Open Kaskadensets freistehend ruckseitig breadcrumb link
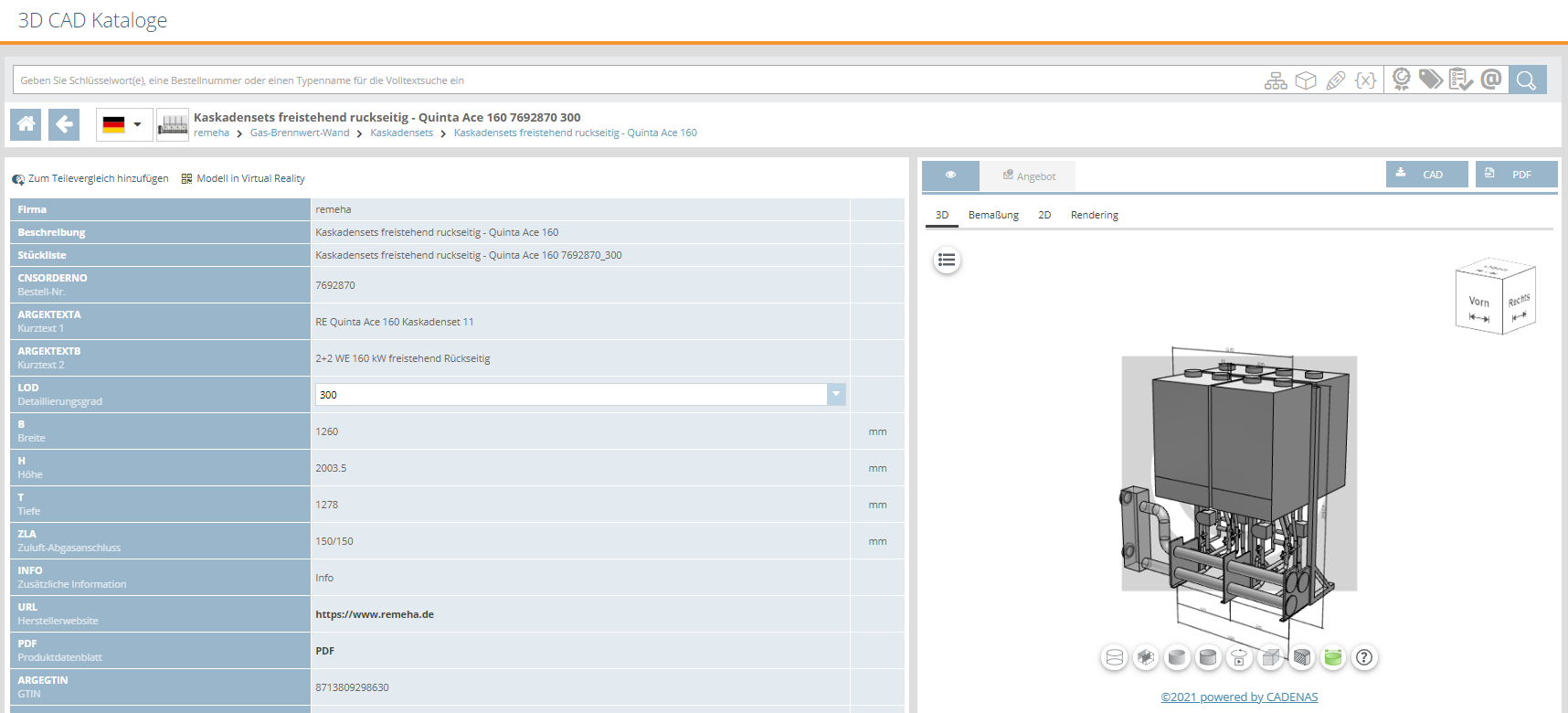Viewport: 1568px width, 713px height. tap(576, 133)
